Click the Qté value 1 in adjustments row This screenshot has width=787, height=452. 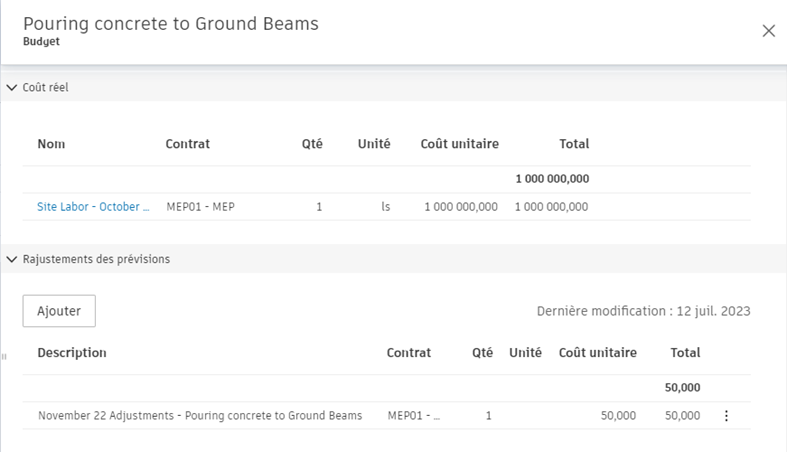(488, 416)
